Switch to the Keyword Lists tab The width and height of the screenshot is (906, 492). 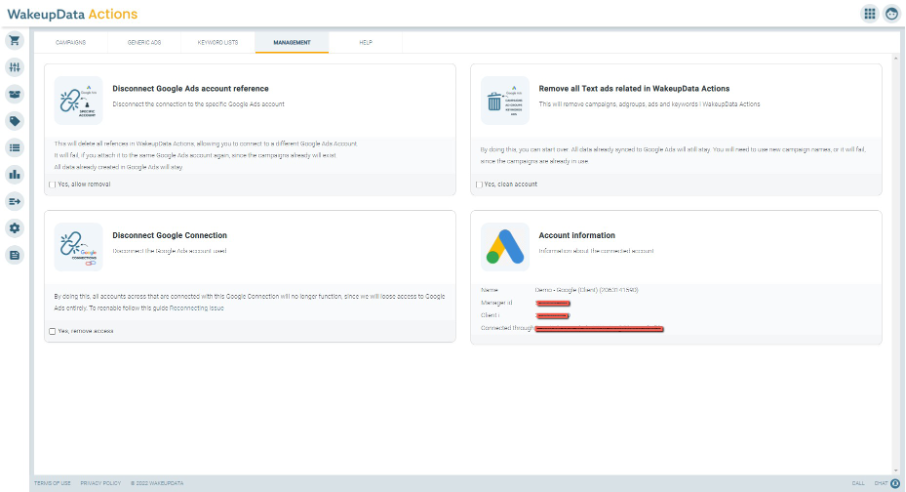pyautogui.click(x=218, y=43)
